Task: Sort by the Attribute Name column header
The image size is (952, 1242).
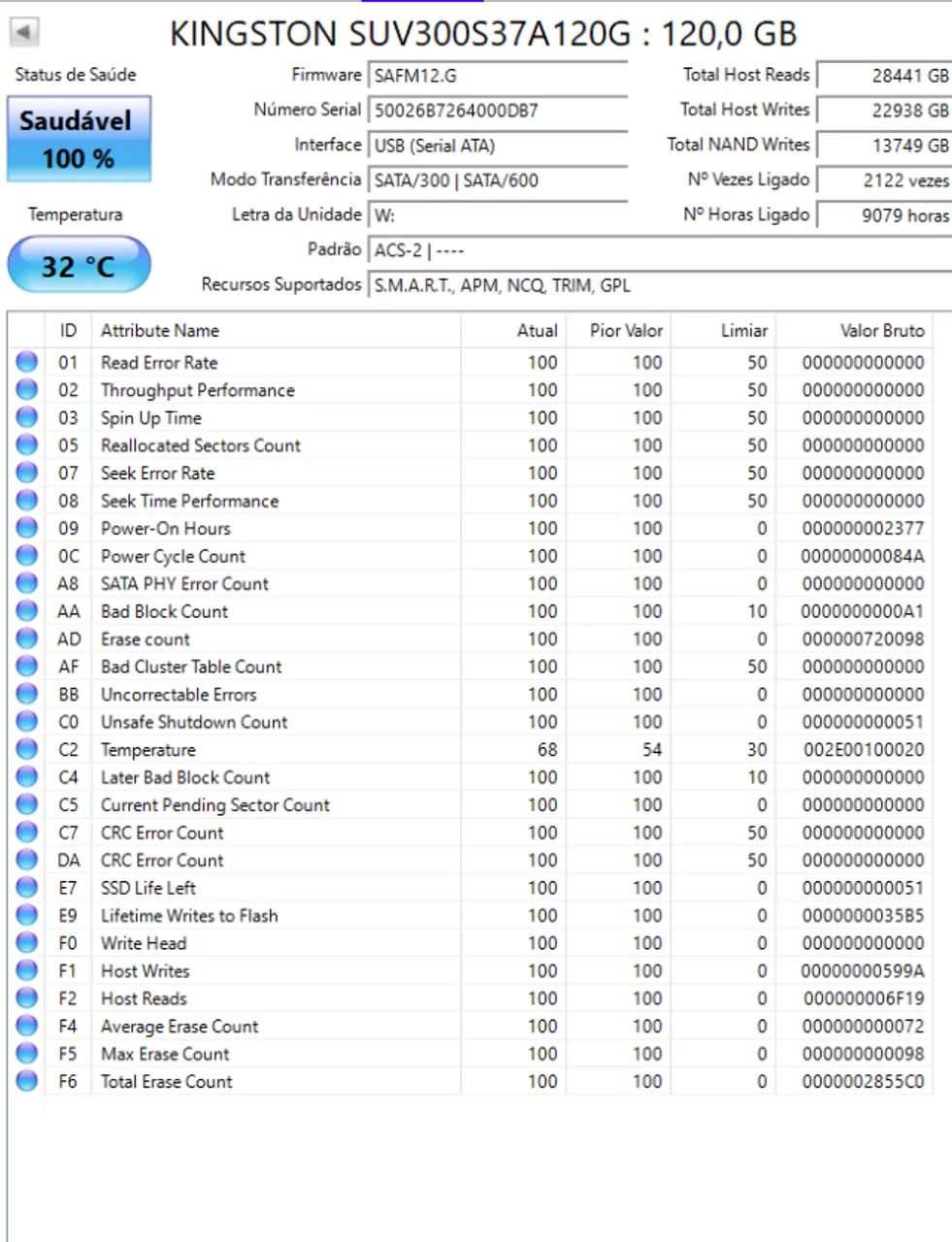Action: coord(276,331)
